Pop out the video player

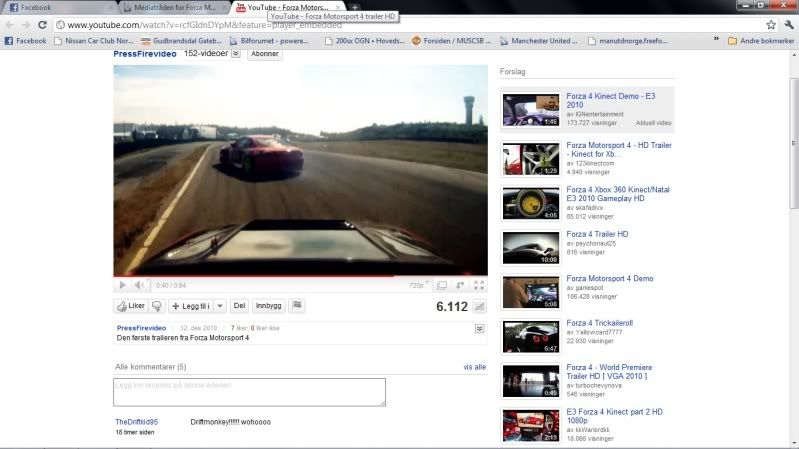point(460,285)
